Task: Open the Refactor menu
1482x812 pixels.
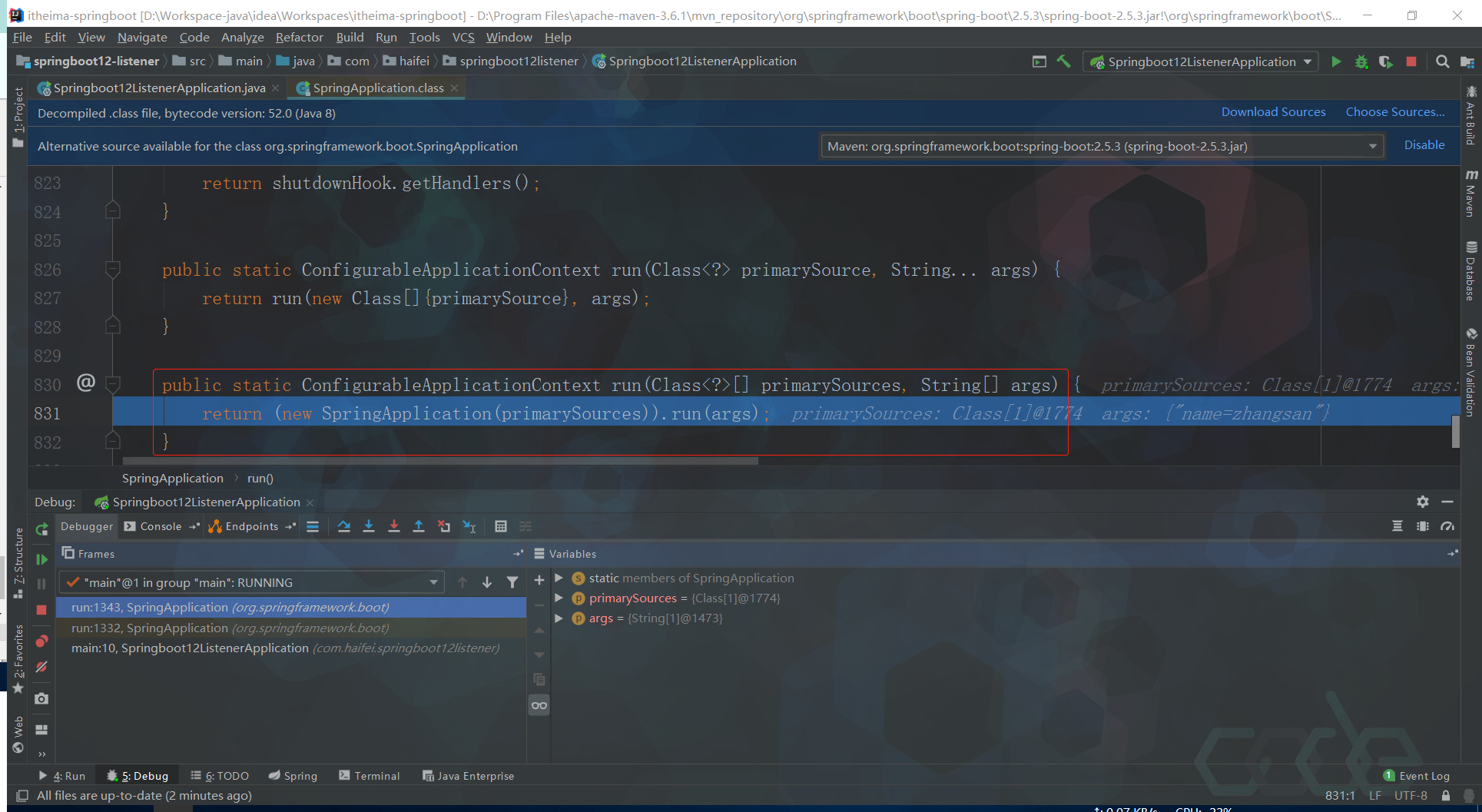Action: pos(300,37)
